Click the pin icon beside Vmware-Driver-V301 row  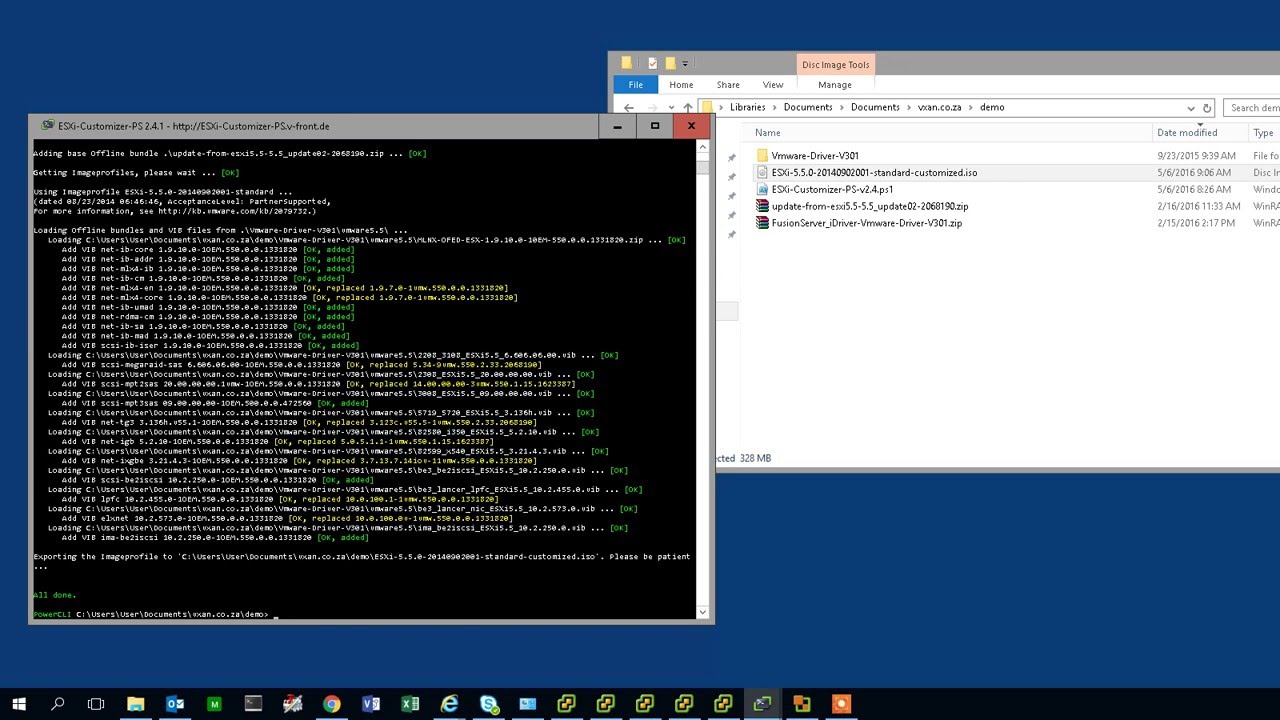coord(731,158)
